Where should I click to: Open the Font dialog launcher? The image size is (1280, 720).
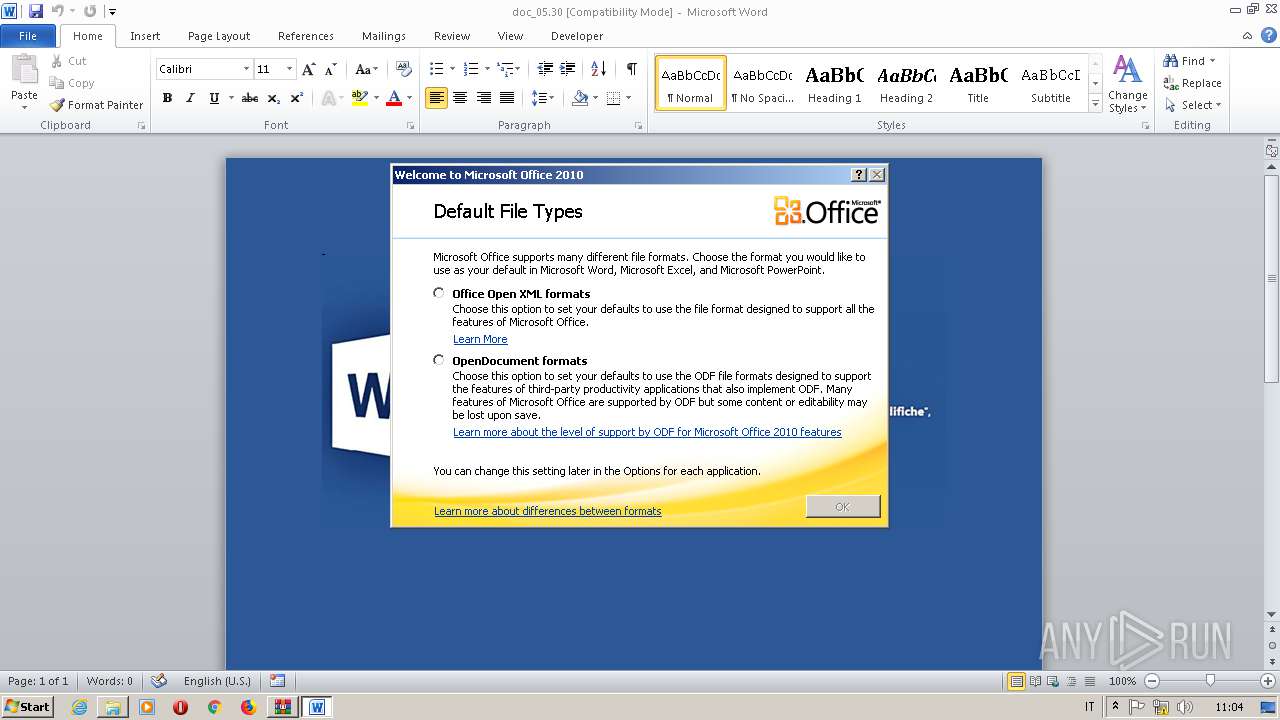click(411, 126)
